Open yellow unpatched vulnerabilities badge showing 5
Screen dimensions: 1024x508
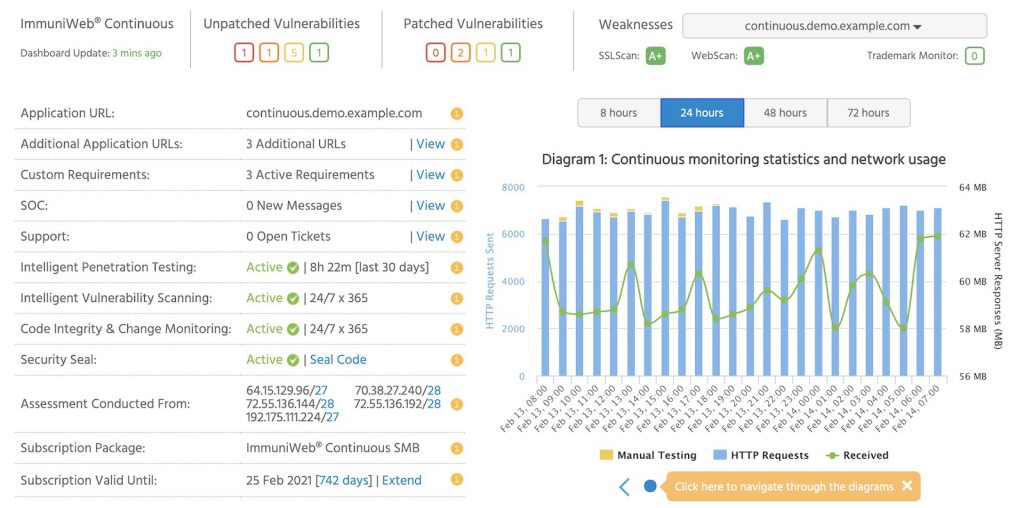coord(294,53)
